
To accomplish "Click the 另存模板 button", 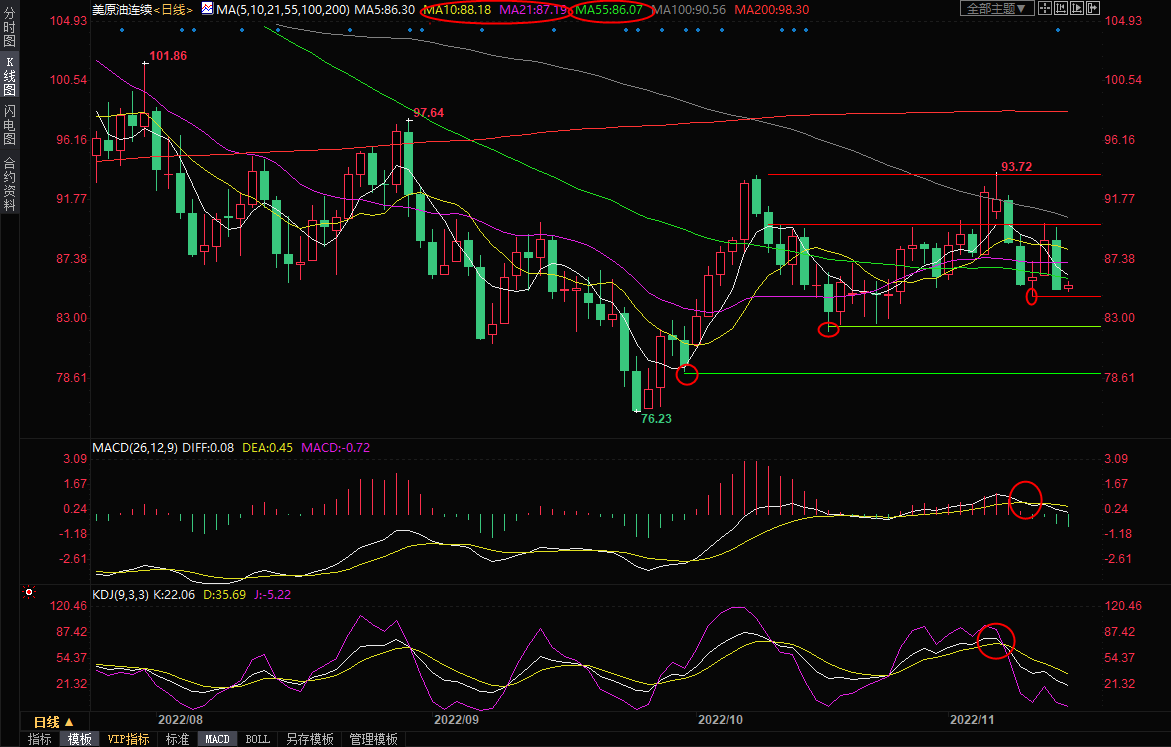I will [x=309, y=739].
